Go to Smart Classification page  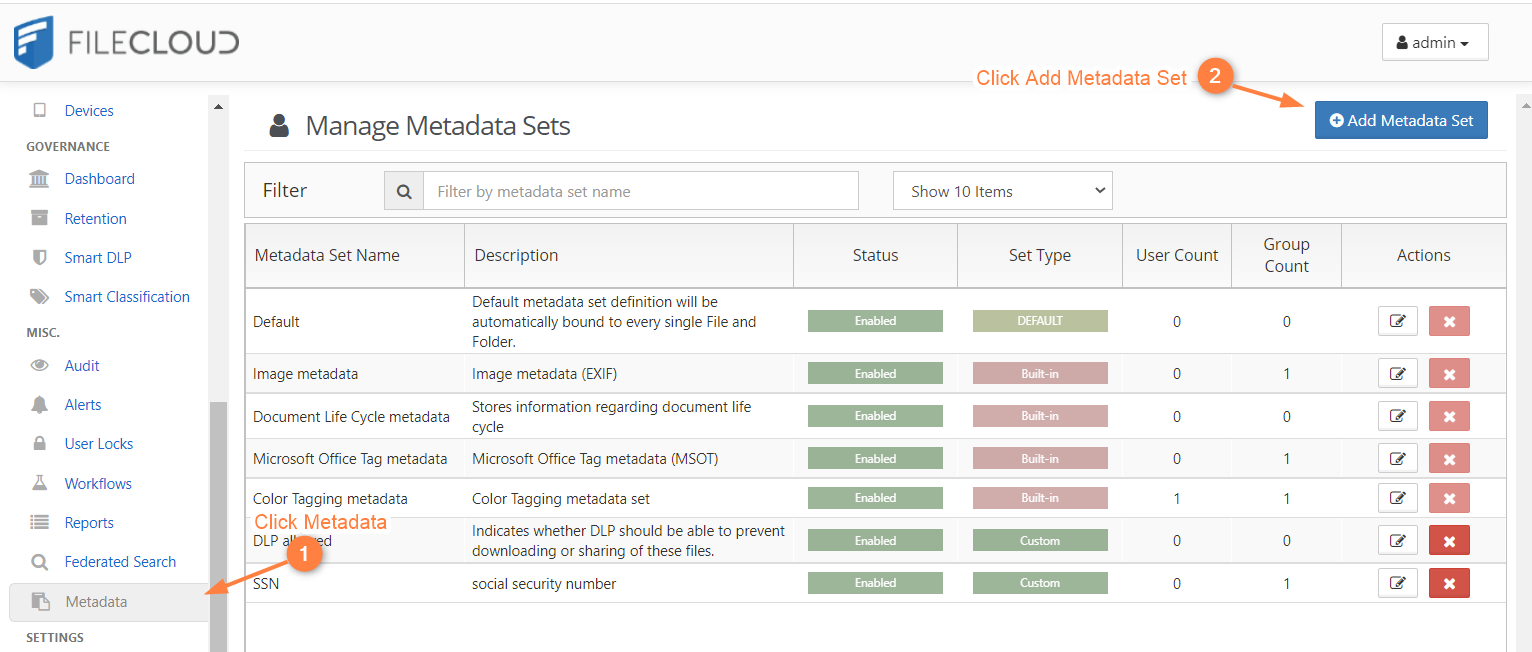[x=127, y=297]
